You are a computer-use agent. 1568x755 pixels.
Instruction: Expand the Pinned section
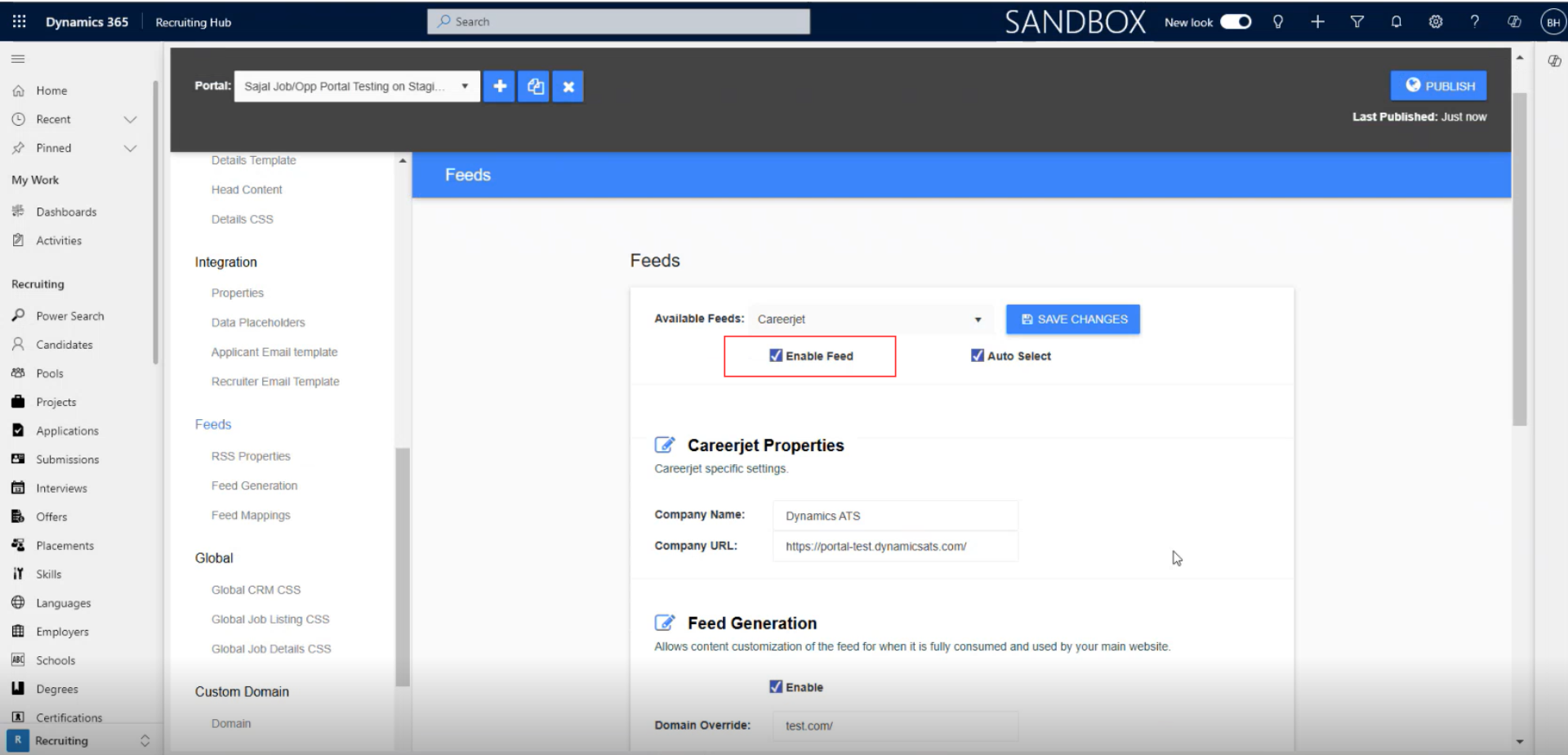[130, 148]
